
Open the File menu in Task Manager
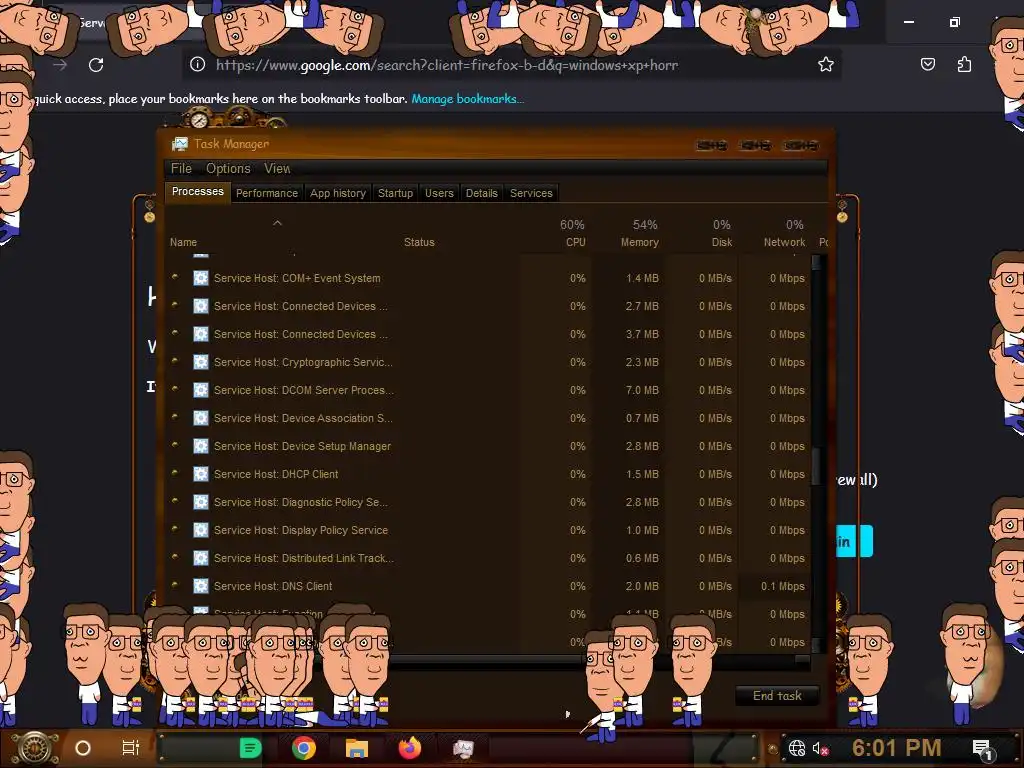tap(181, 168)
